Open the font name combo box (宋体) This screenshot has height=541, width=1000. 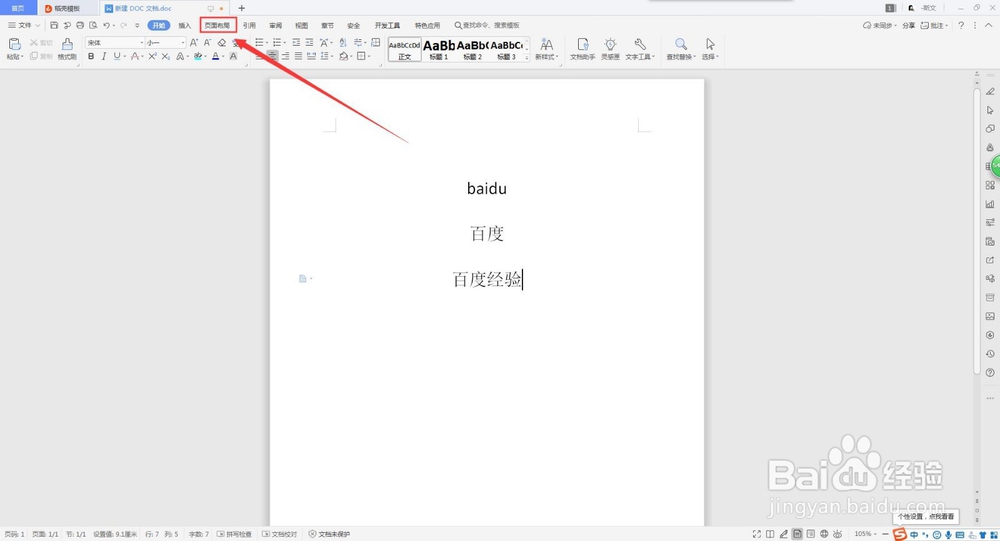coord(115,43)
